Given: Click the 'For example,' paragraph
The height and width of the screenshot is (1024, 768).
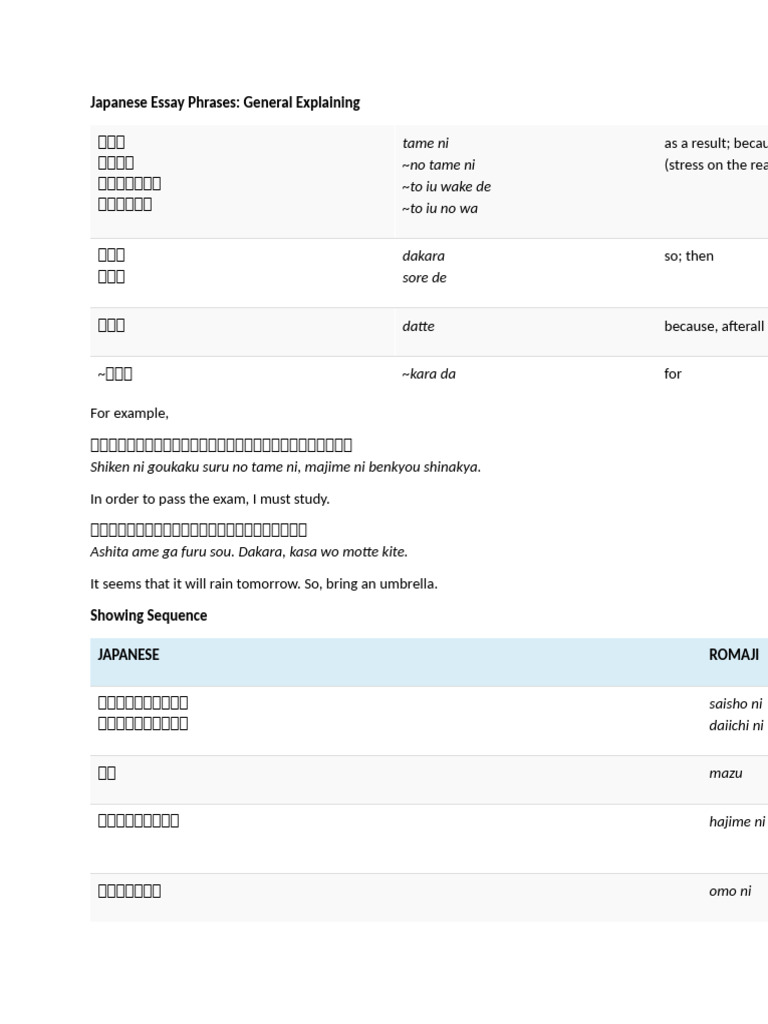Looking at the screenshot, I should click(x=129, y=413).
